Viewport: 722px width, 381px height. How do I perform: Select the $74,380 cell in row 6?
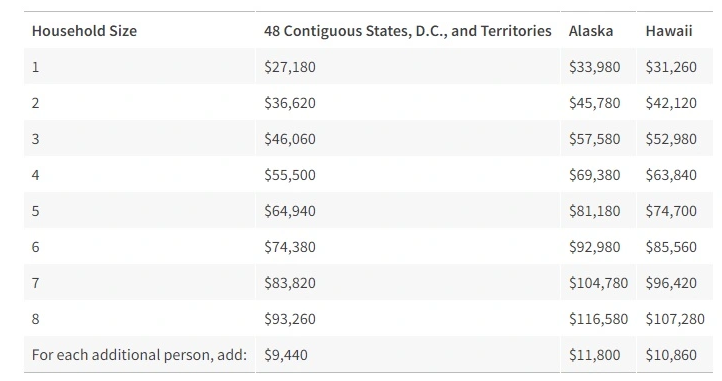click(290, 246)
